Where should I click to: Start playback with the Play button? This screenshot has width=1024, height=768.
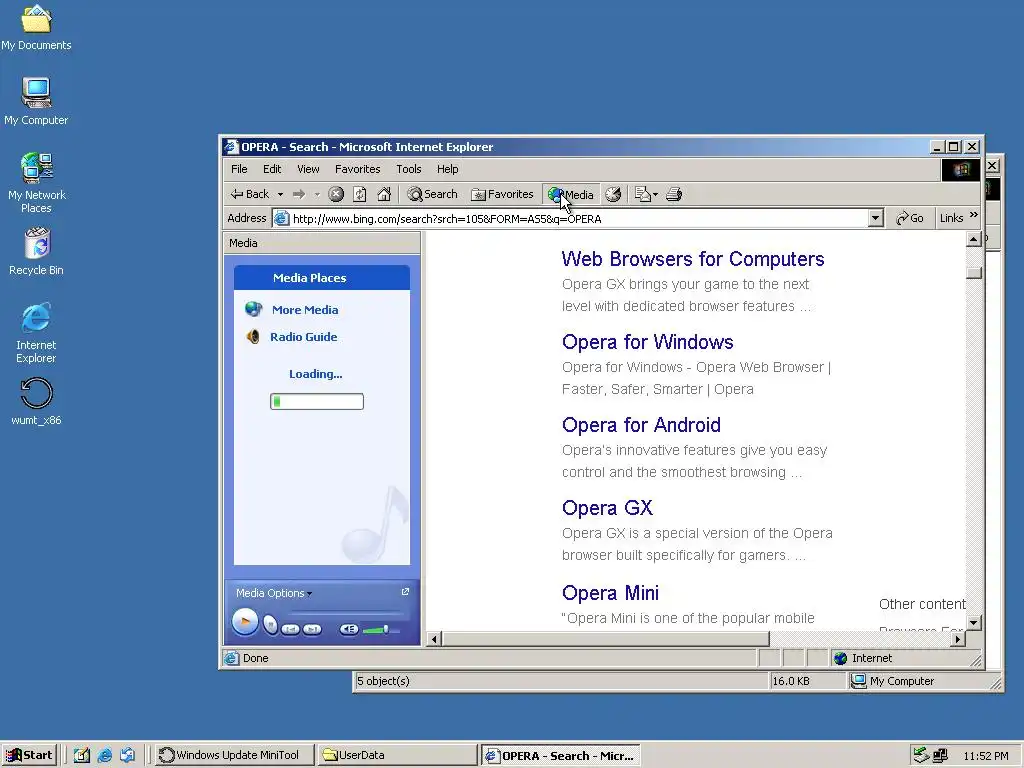pyautogui.click(x=245, y=622)
